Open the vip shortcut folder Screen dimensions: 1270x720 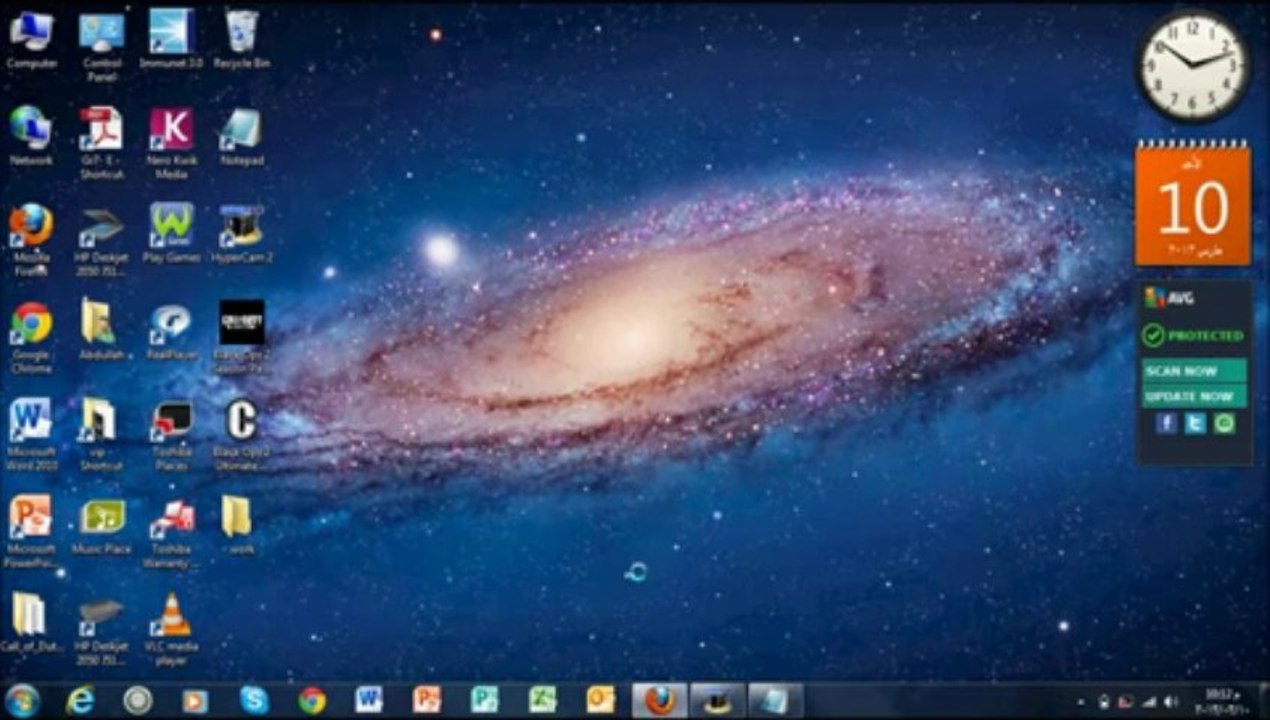click(x=100, y=433)
